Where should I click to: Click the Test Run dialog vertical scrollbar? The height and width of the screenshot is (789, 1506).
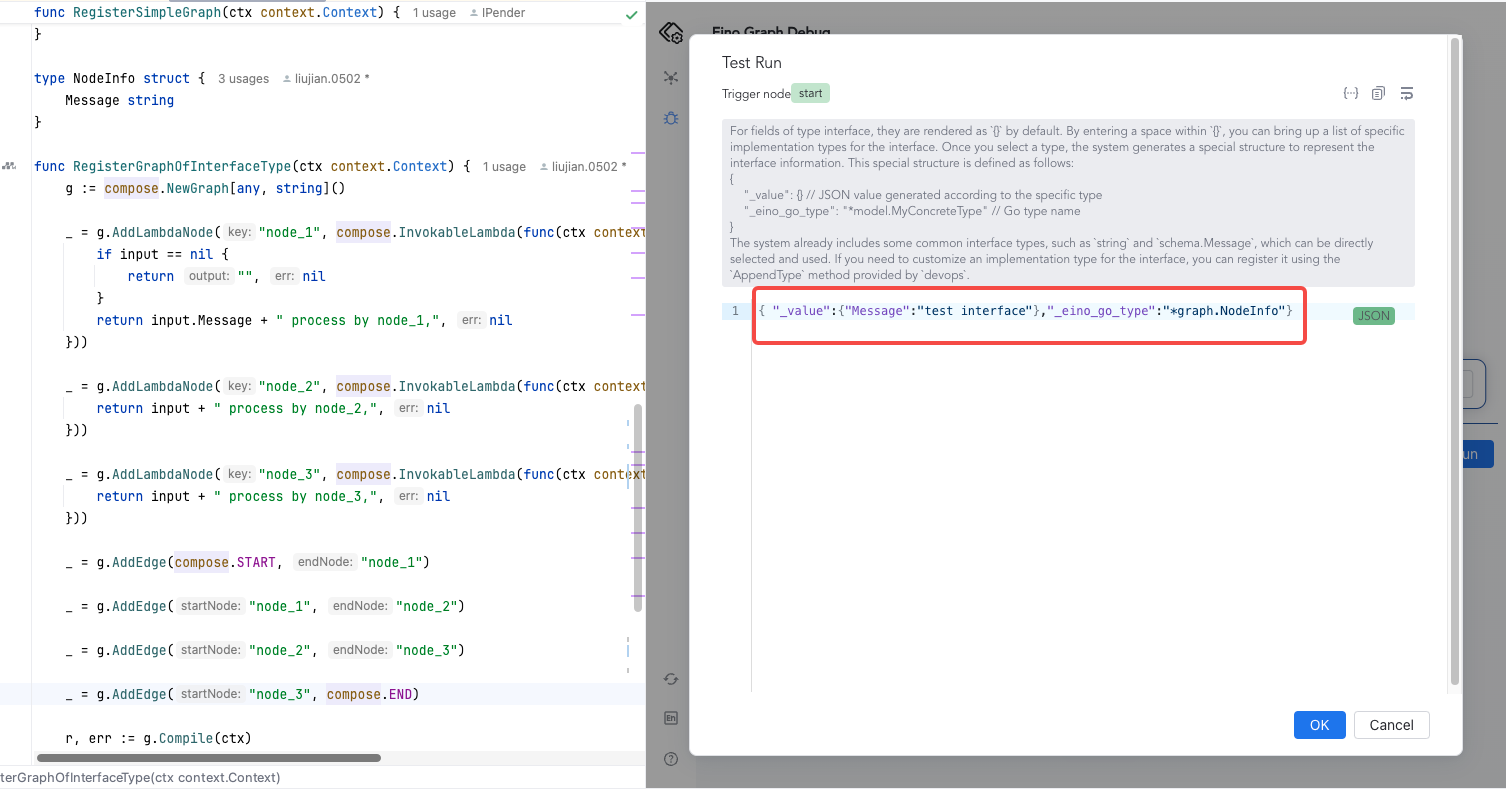1455,360
